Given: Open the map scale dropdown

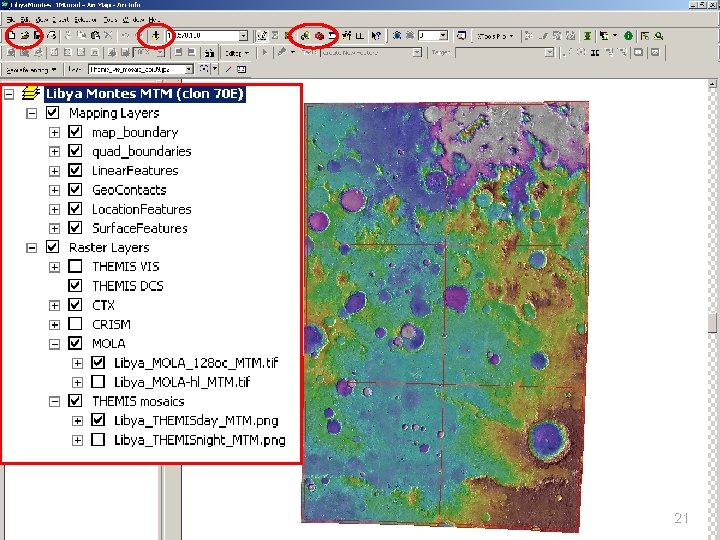Looking at the screenshot, I should tap(243, 35).
